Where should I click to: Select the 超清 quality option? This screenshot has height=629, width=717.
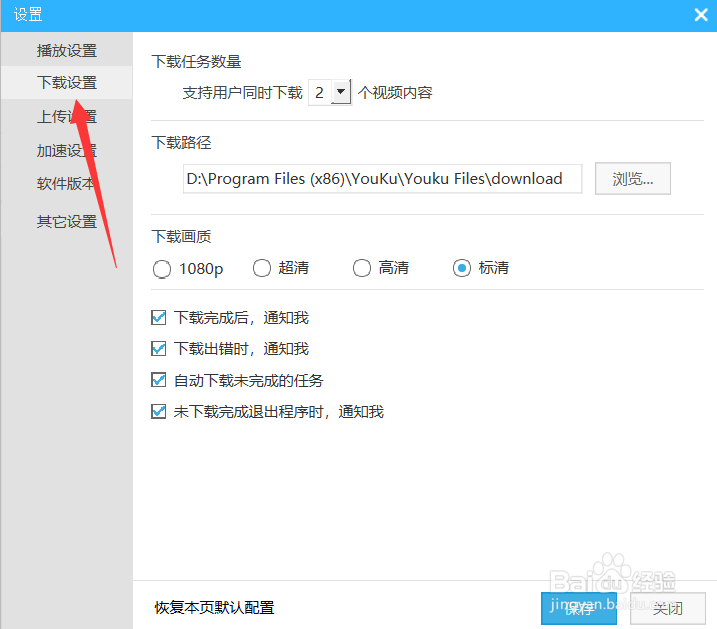(x=262, y=268)
